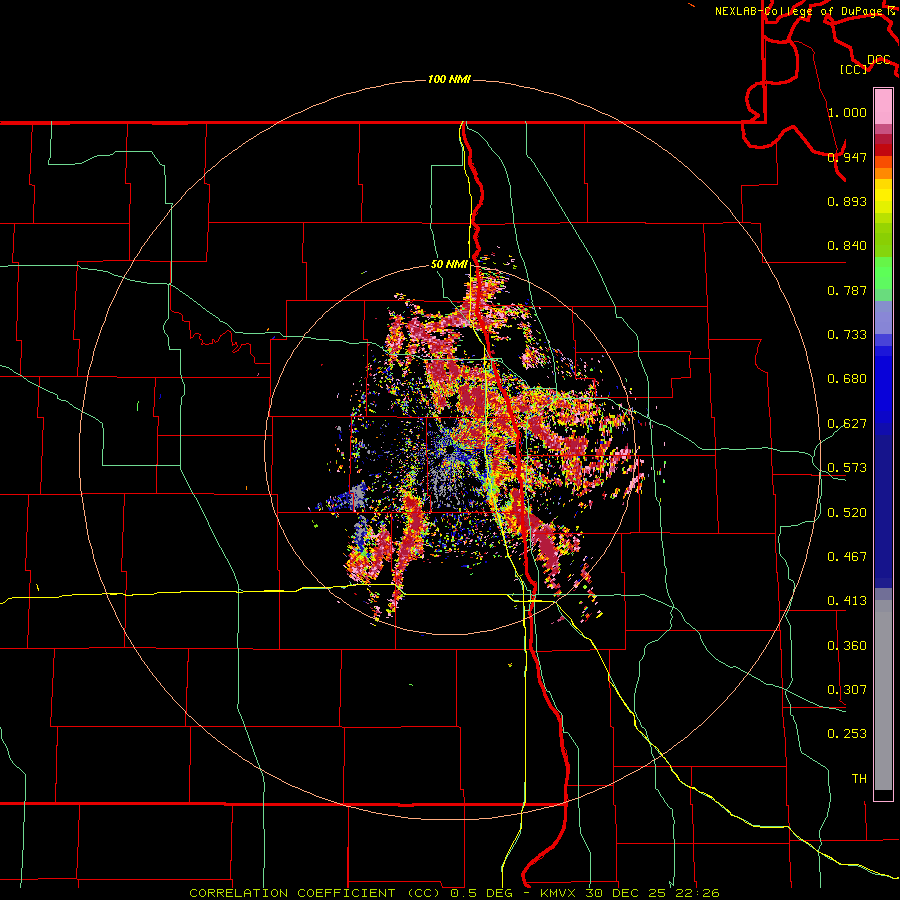Select the 0.840 legend value
Screen dimensions: 900x900
pyautogui.click(x=847, y=246)
